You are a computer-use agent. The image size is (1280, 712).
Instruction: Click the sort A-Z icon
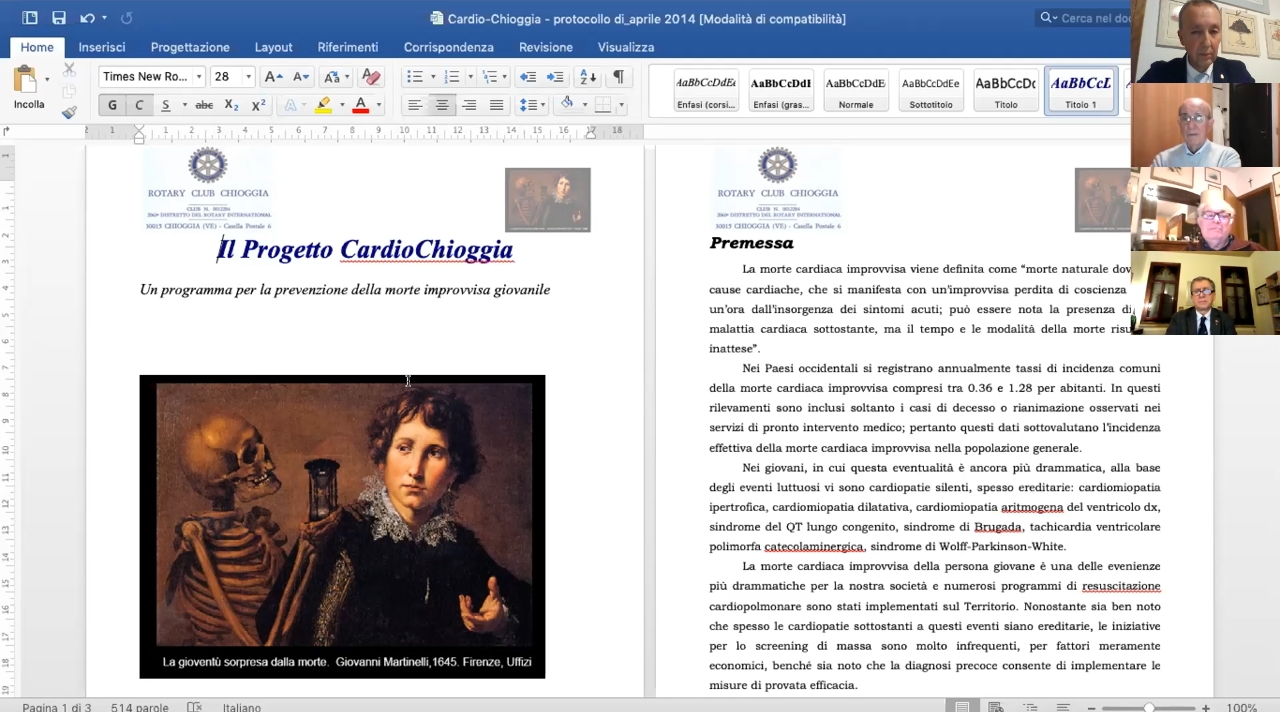pos(587,77)
